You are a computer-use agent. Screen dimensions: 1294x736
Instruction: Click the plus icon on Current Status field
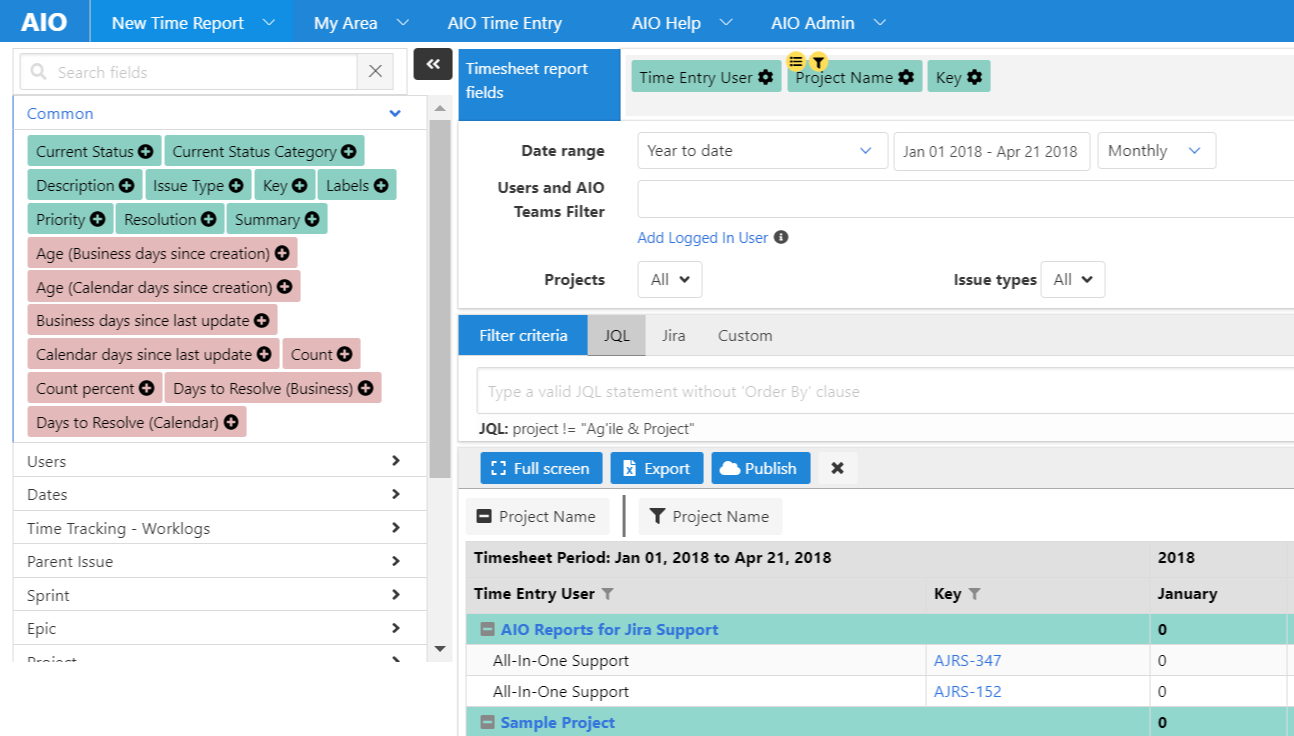tap(146, 152)
